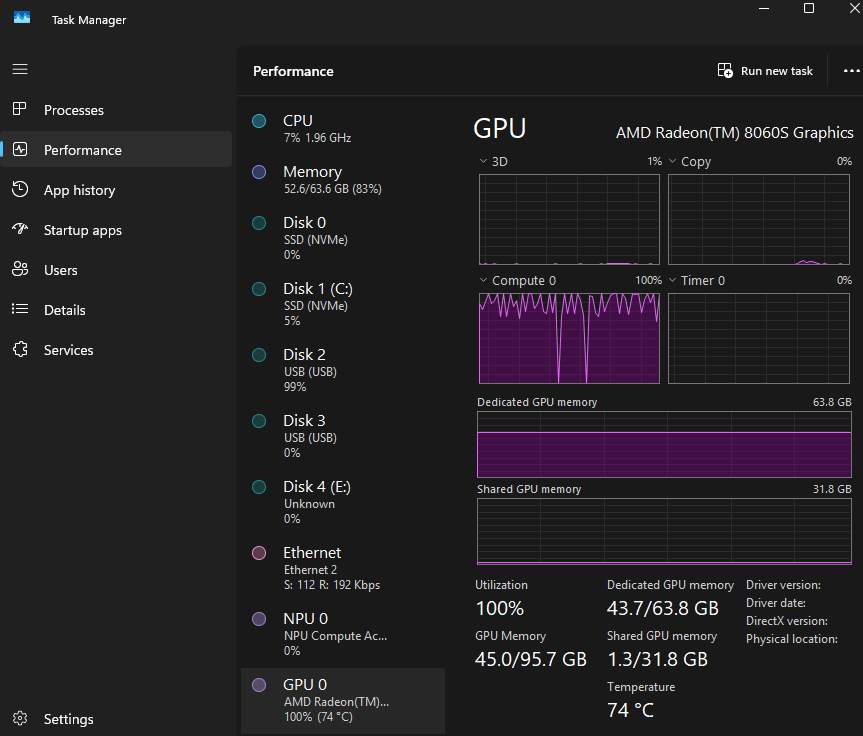Click the Performance pulse icon
Screen dimensions: 863x736
coord(20,150)
